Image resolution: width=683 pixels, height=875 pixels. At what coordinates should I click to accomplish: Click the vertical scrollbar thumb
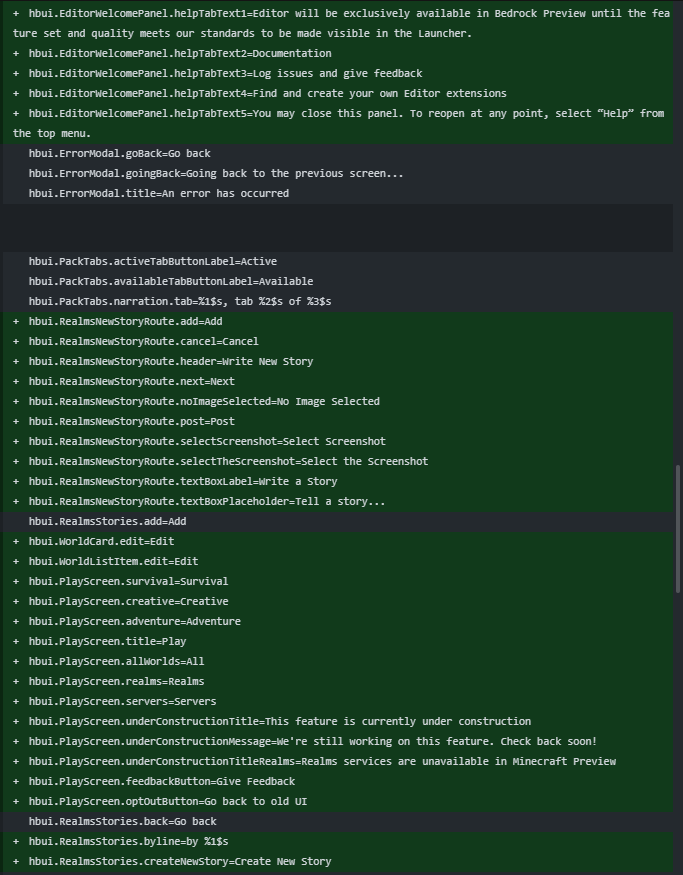(678, 529)
